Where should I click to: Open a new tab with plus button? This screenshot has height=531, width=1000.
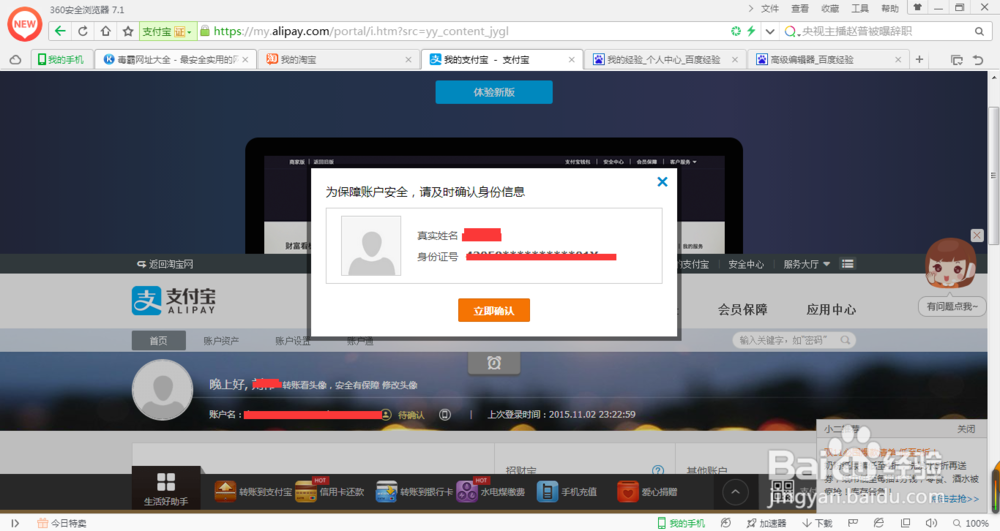919,59
